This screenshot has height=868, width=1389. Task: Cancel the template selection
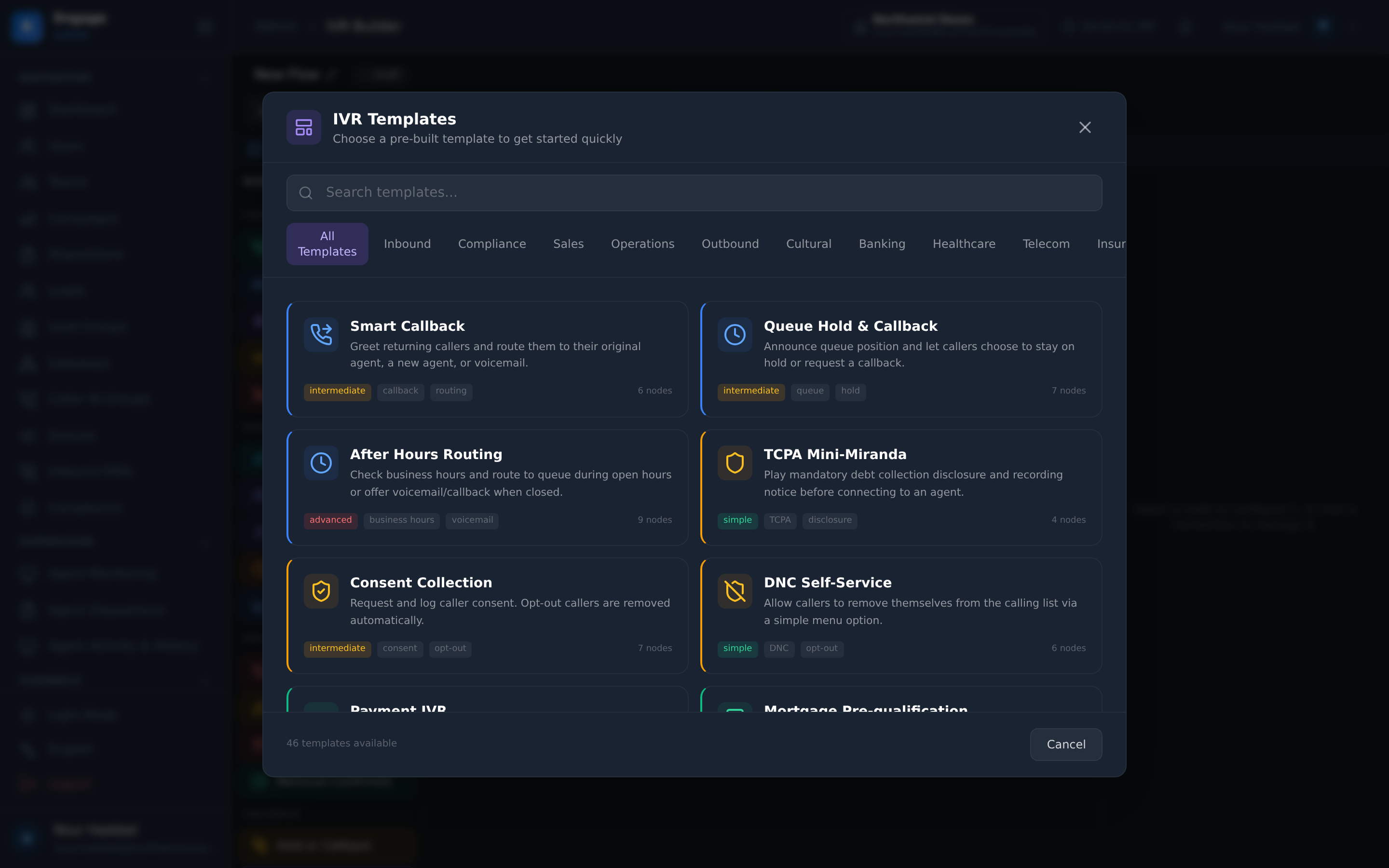pos(1066,745)
